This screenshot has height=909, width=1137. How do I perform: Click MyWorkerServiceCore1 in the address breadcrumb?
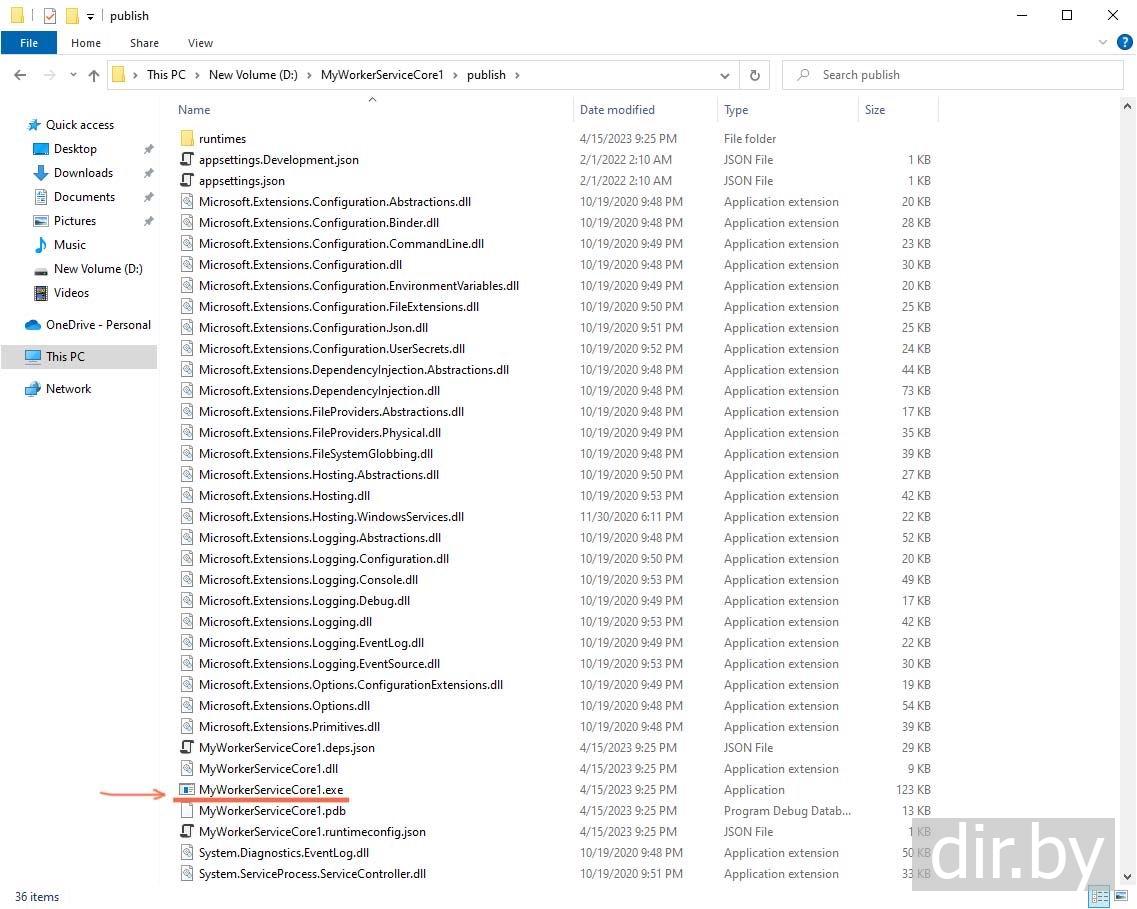tap(381, 75)
